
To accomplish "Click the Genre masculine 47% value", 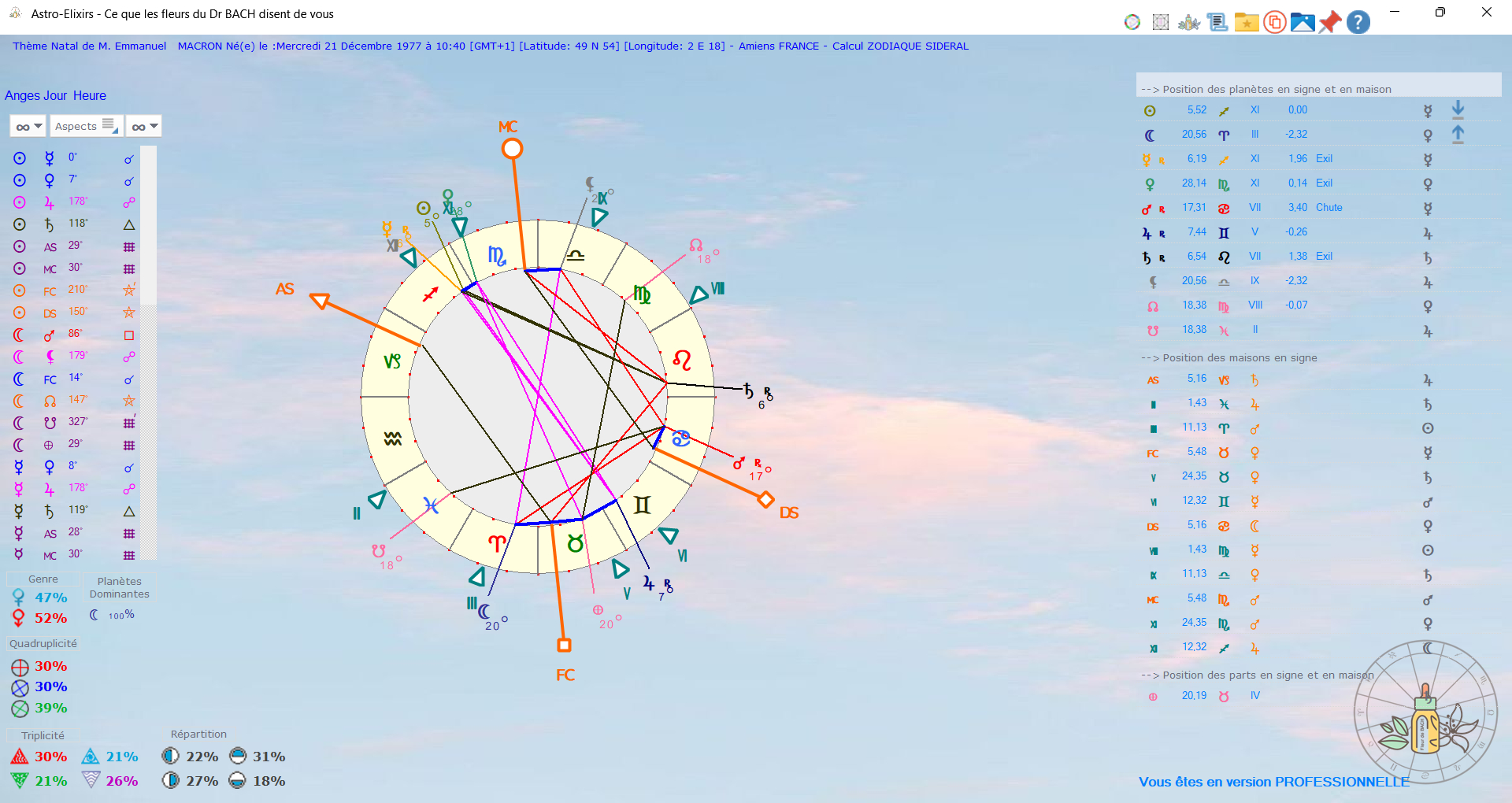I will point(50,598).
